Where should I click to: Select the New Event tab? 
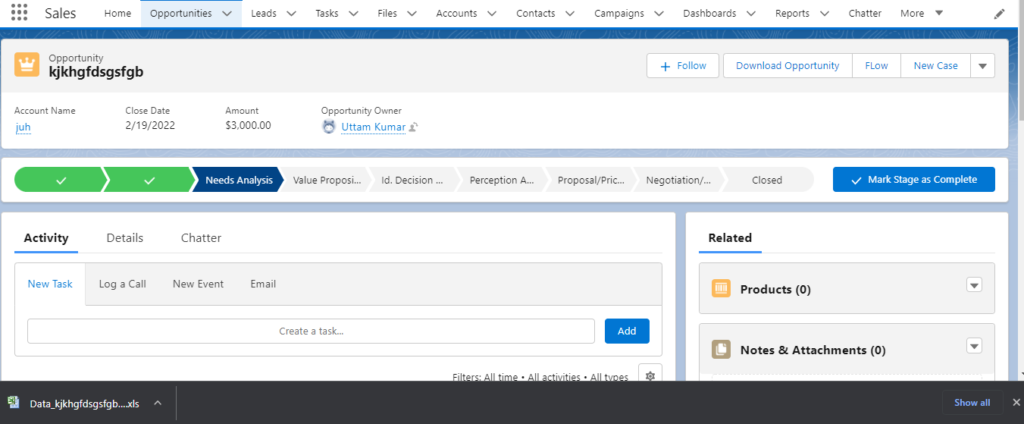click(198, 284)
